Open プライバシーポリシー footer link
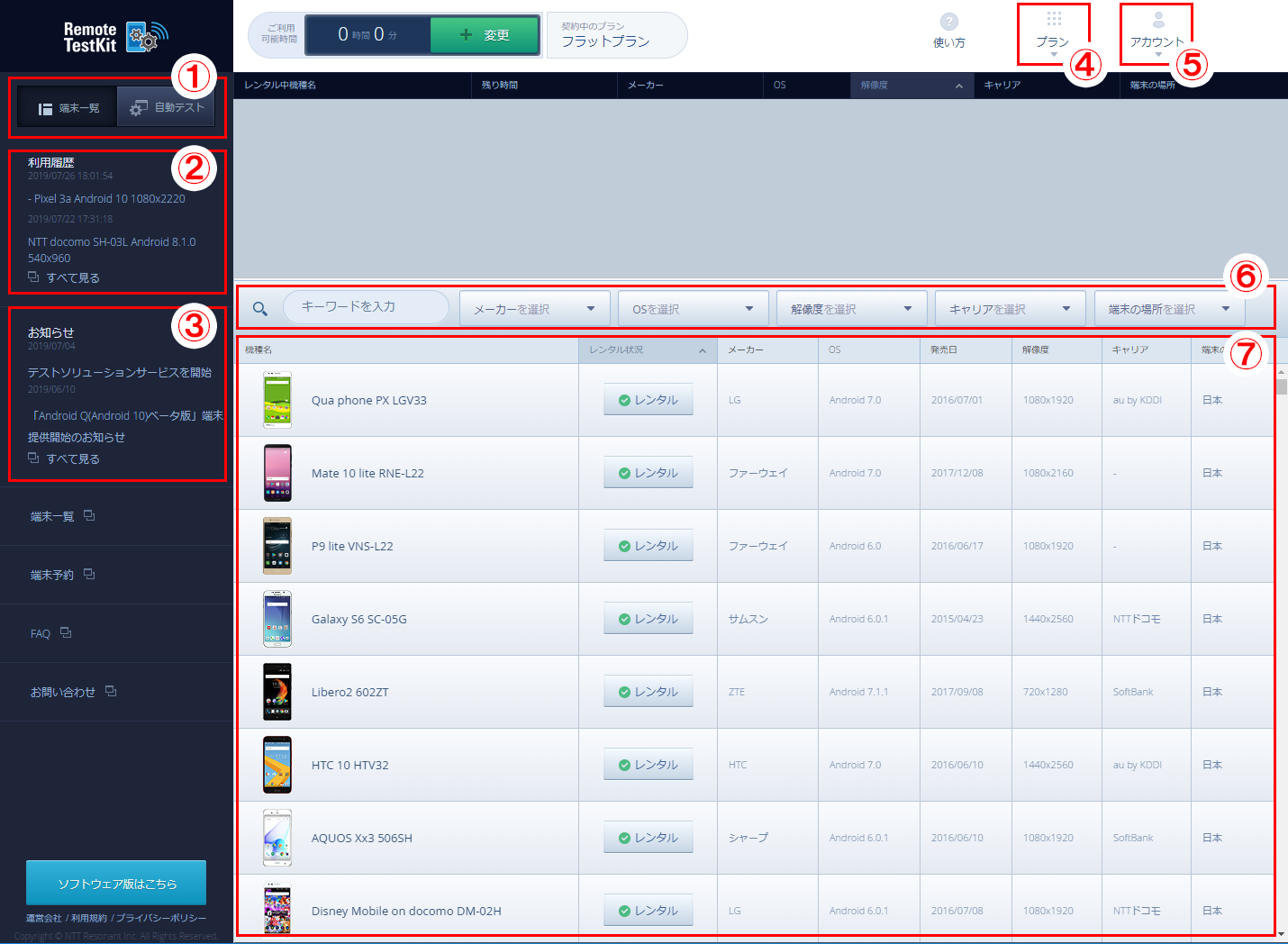The image size is (1288, 944). point(161,918)
